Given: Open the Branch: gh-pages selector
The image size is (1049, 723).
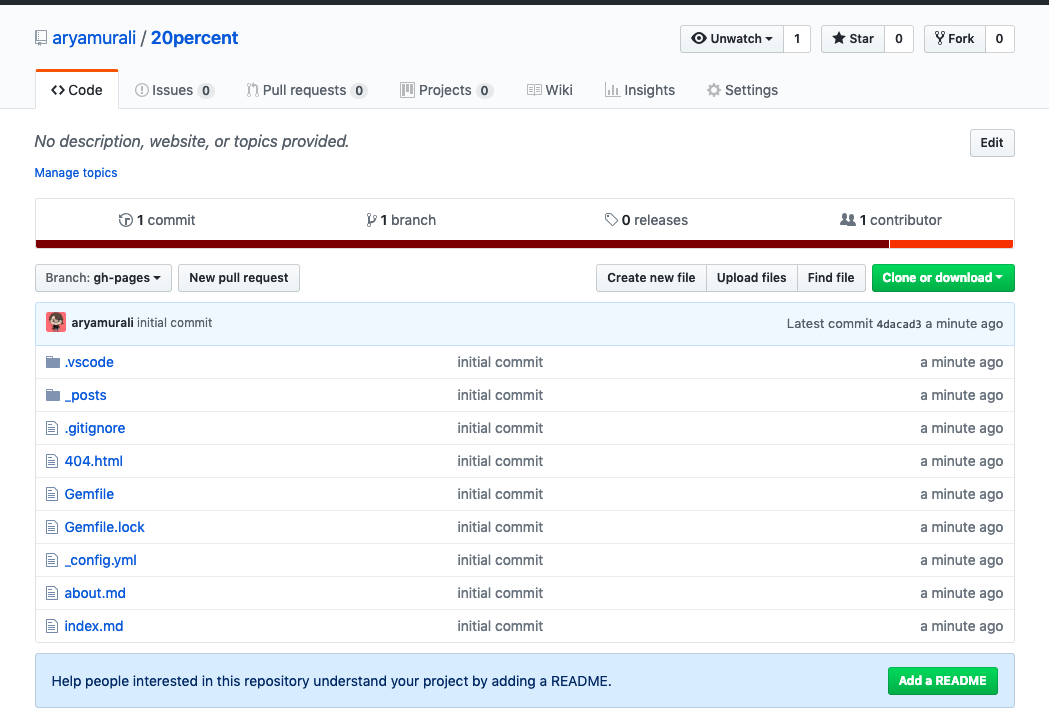Looking at the screenshot, I should tap(103, 278).
